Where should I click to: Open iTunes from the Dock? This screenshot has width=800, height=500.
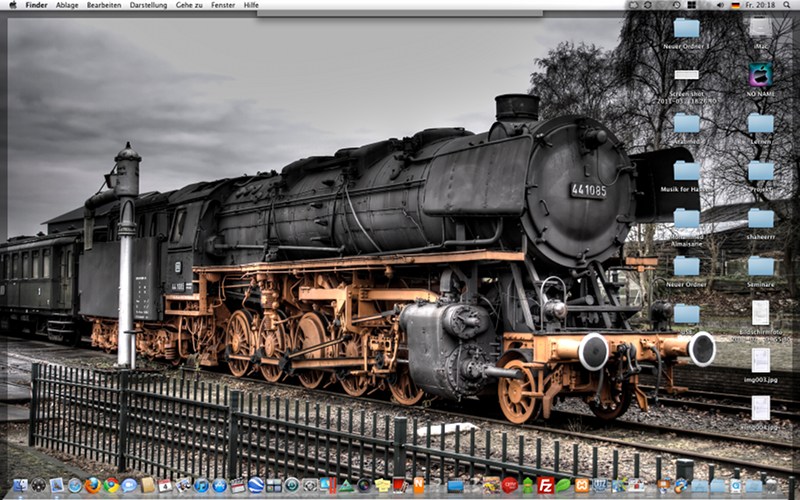202,485
